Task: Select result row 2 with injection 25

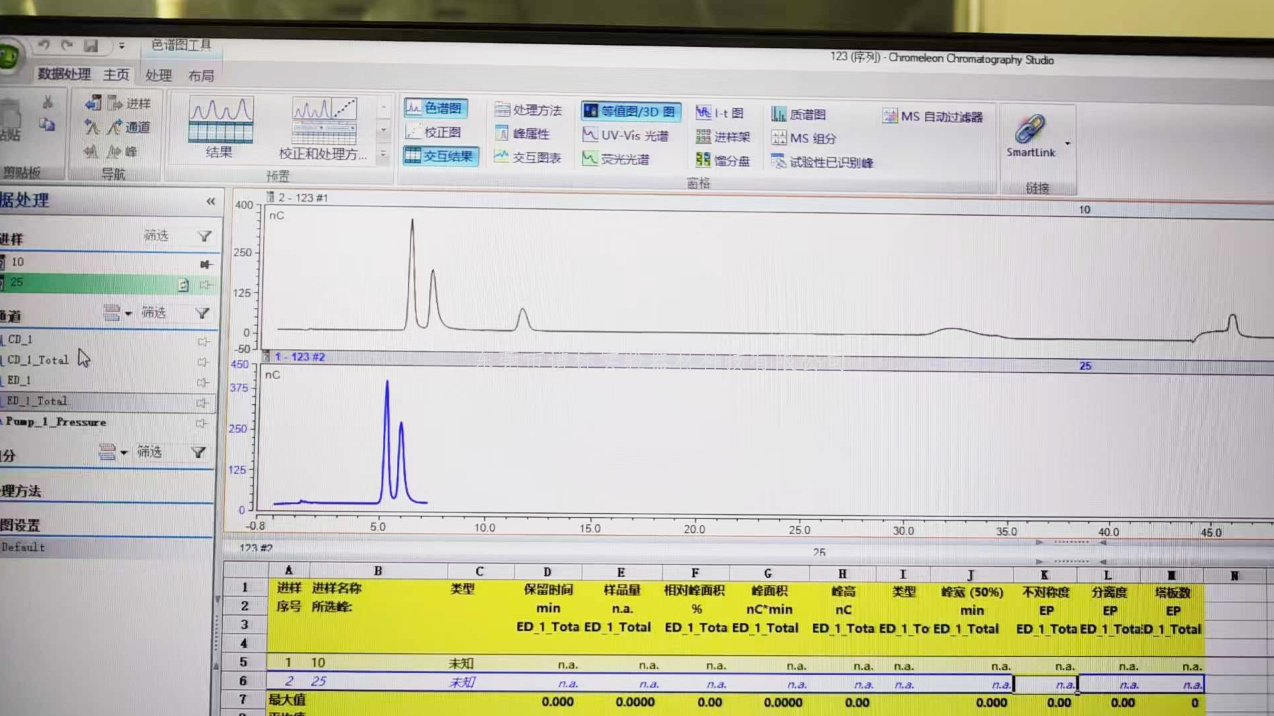Action: (735, 683)
